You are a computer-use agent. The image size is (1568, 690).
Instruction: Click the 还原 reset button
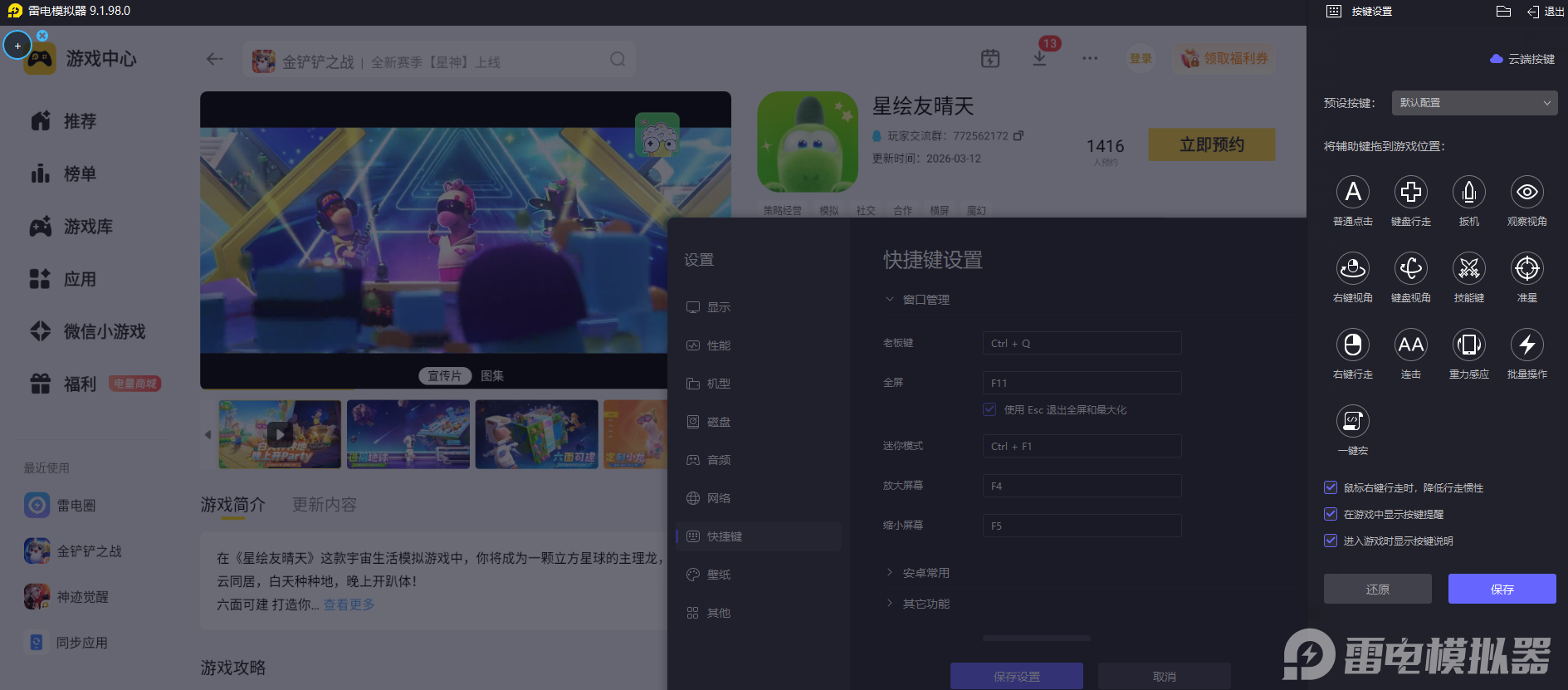click(1377, 589)
